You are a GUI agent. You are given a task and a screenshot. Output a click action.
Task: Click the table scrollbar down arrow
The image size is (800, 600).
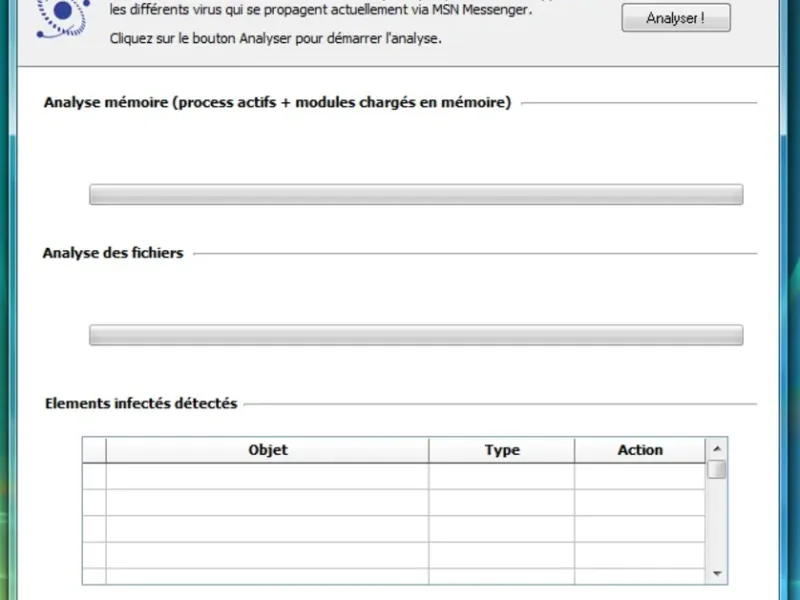click(x=717, y=573)
